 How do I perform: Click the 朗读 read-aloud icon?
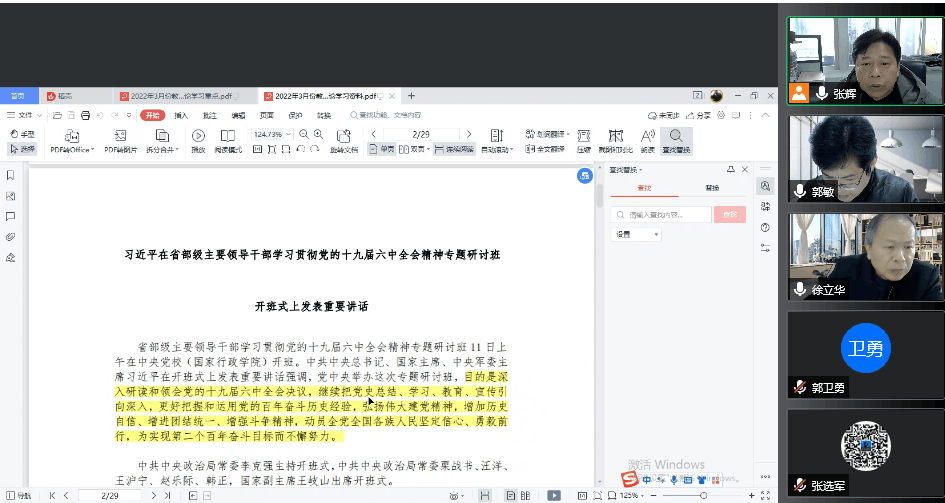pyautogui.click(x=647, y=142)
